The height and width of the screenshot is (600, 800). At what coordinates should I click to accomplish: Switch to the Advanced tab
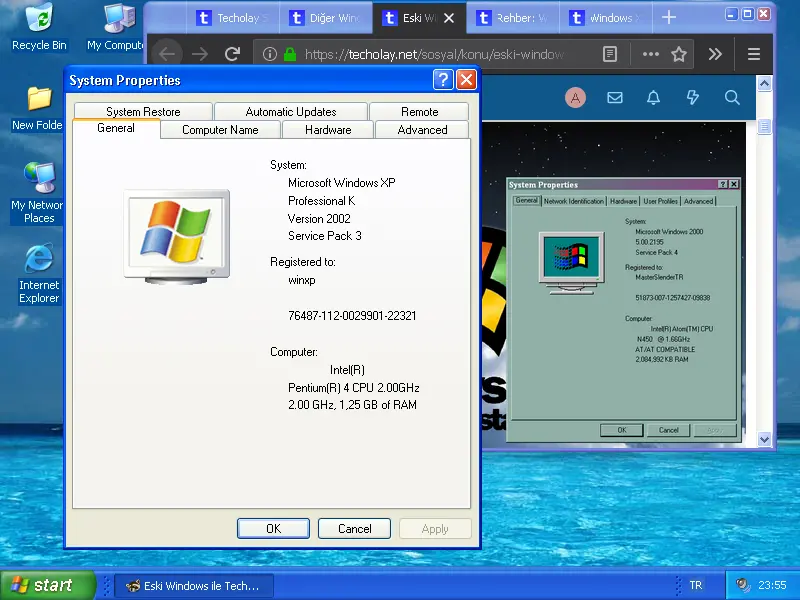(422, 130)
